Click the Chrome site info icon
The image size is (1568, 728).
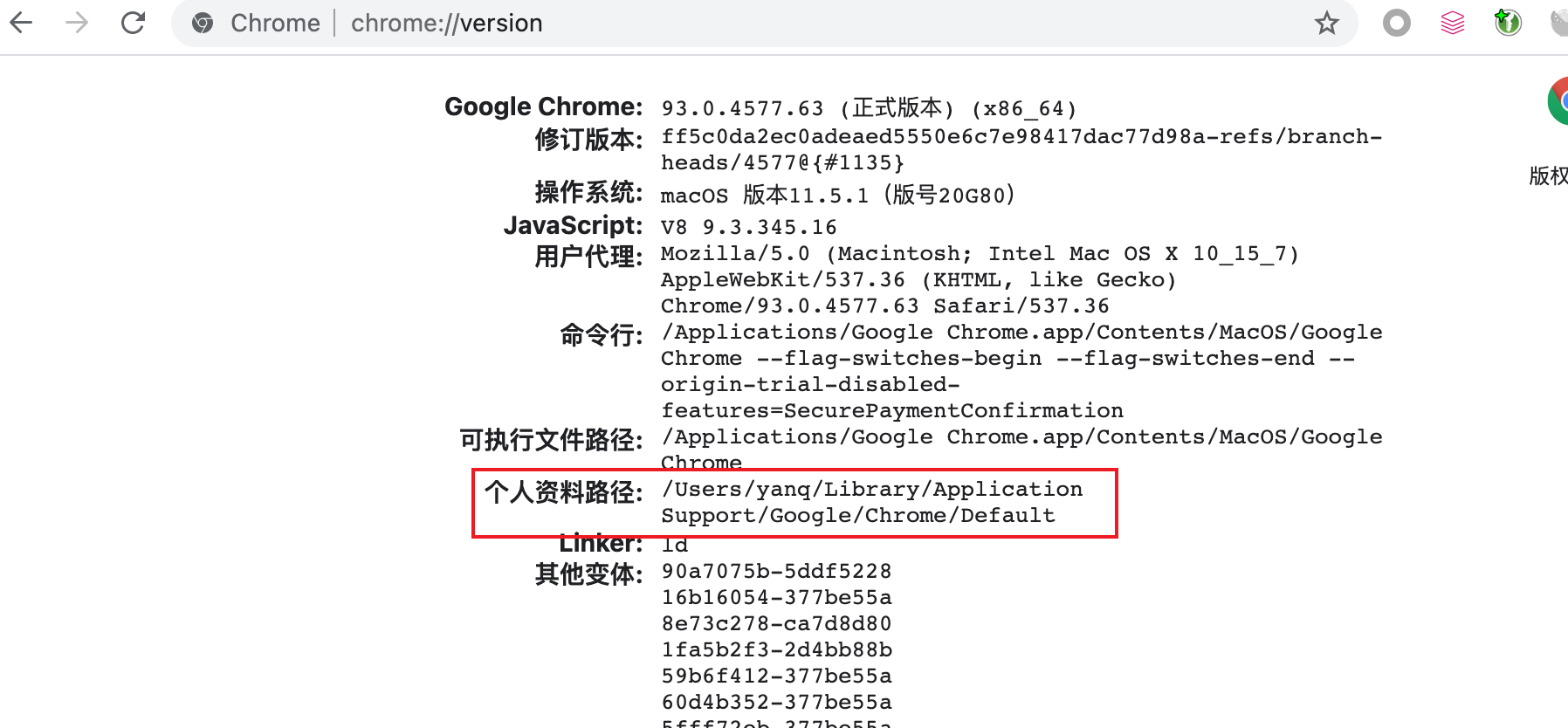203,24
